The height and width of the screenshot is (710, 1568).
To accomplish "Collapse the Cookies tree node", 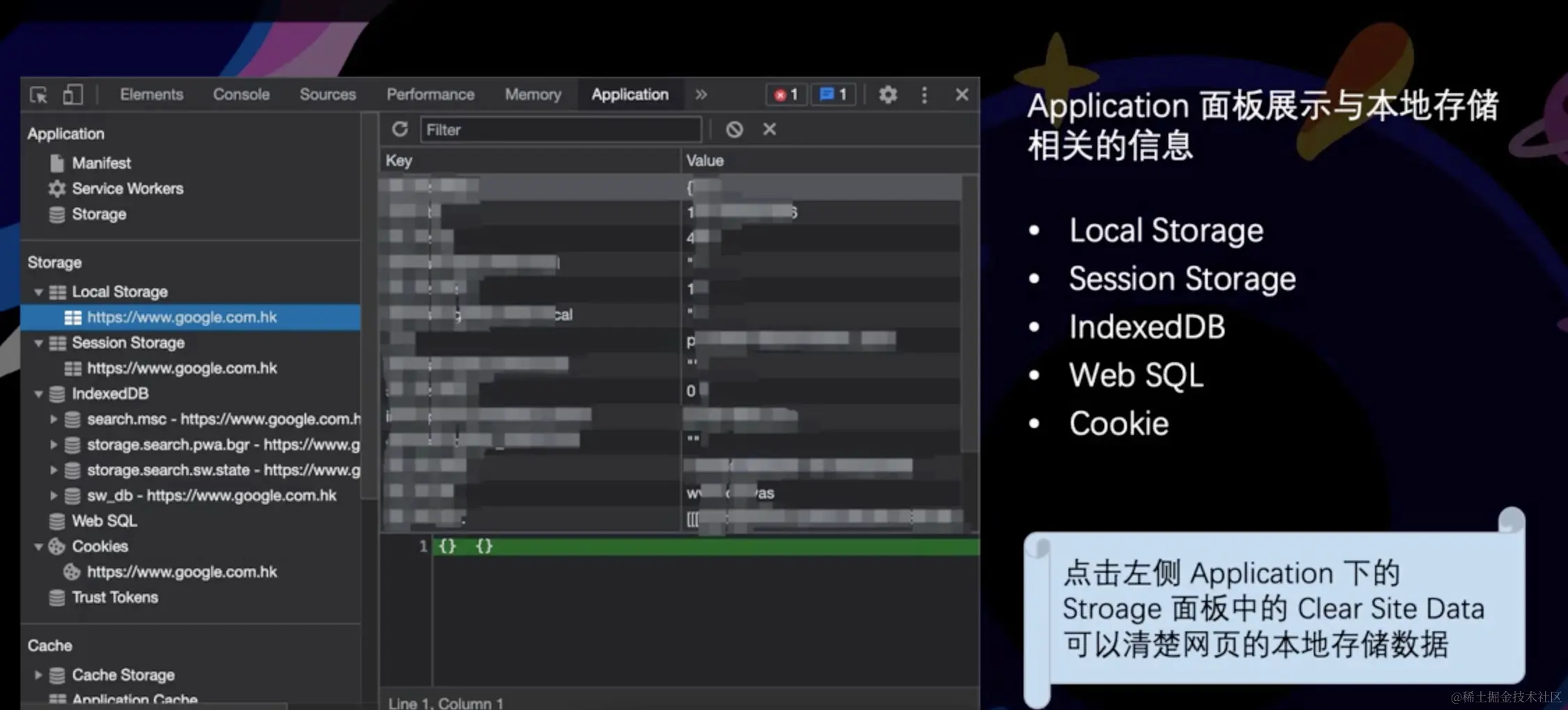I will (39, 547).
